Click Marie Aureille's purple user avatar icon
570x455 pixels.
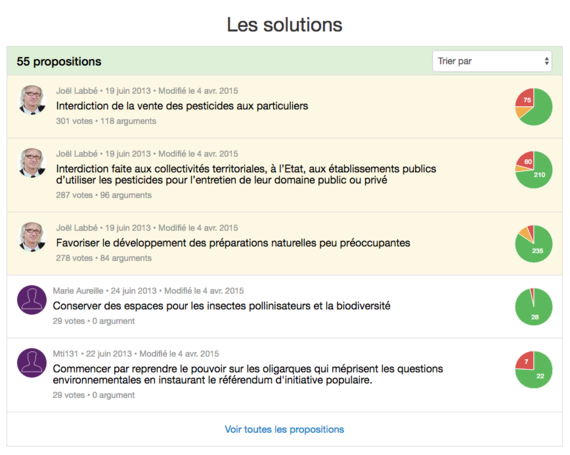(32, 300)
